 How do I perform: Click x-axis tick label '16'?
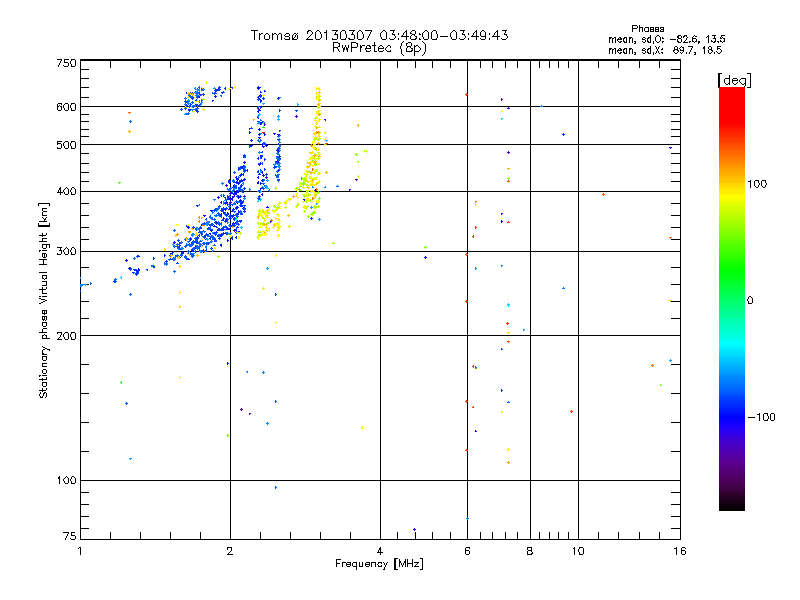pos(680,551)
